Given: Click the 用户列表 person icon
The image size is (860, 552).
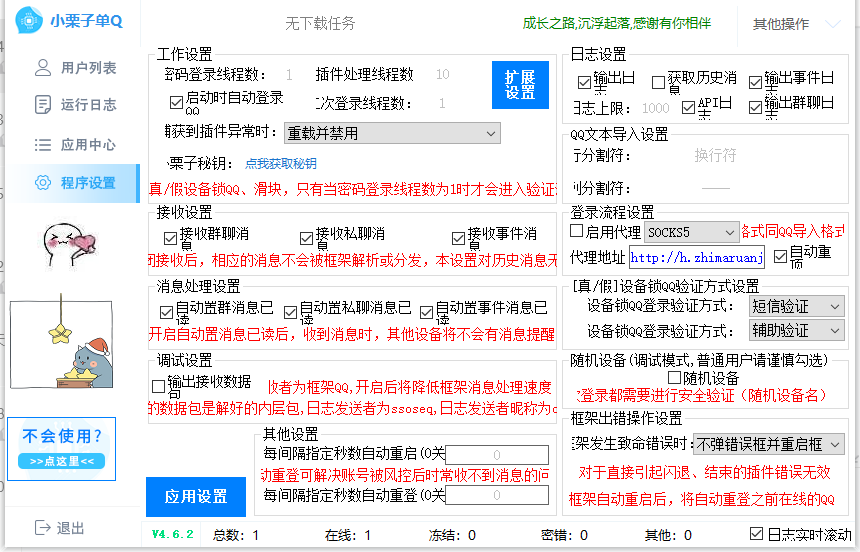Looking at the screenshot, I should pyautogui.click(x=42, y=68).
